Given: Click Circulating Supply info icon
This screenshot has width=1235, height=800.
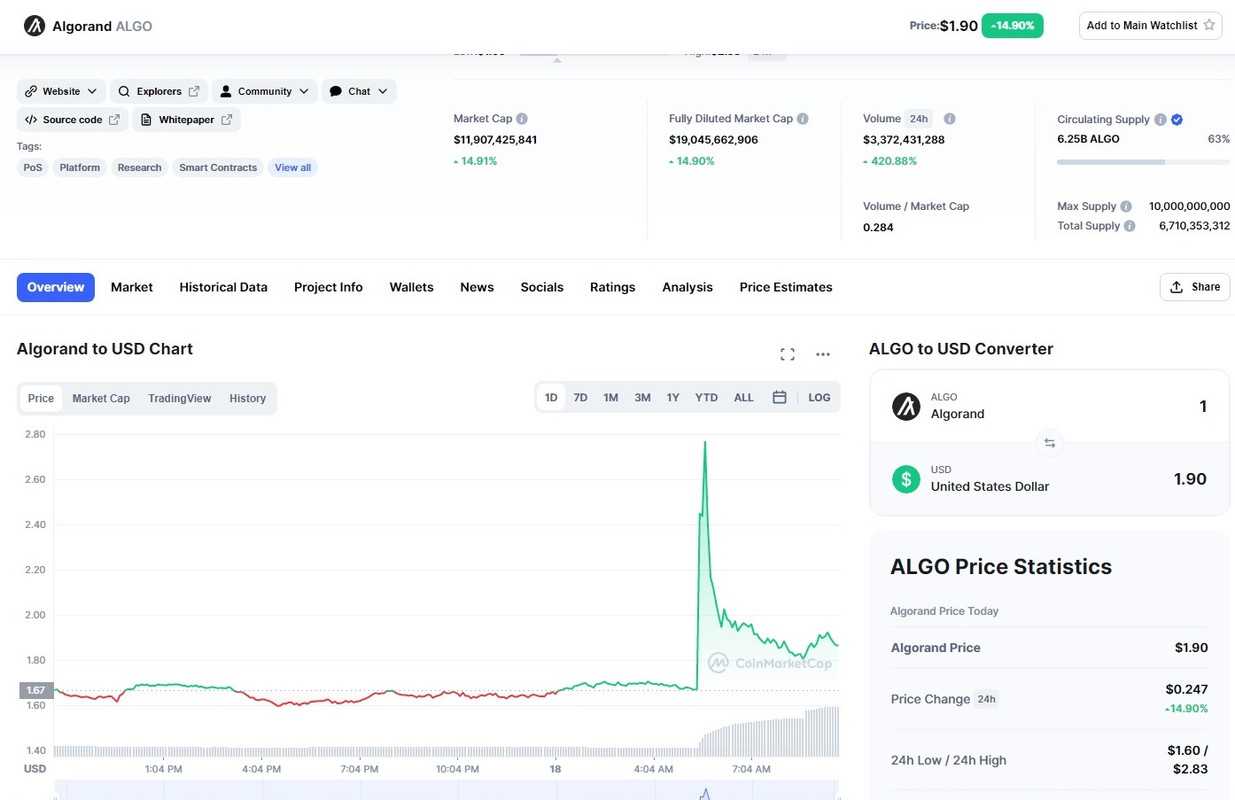Looking at the screenshot, I should [1160, 120].
